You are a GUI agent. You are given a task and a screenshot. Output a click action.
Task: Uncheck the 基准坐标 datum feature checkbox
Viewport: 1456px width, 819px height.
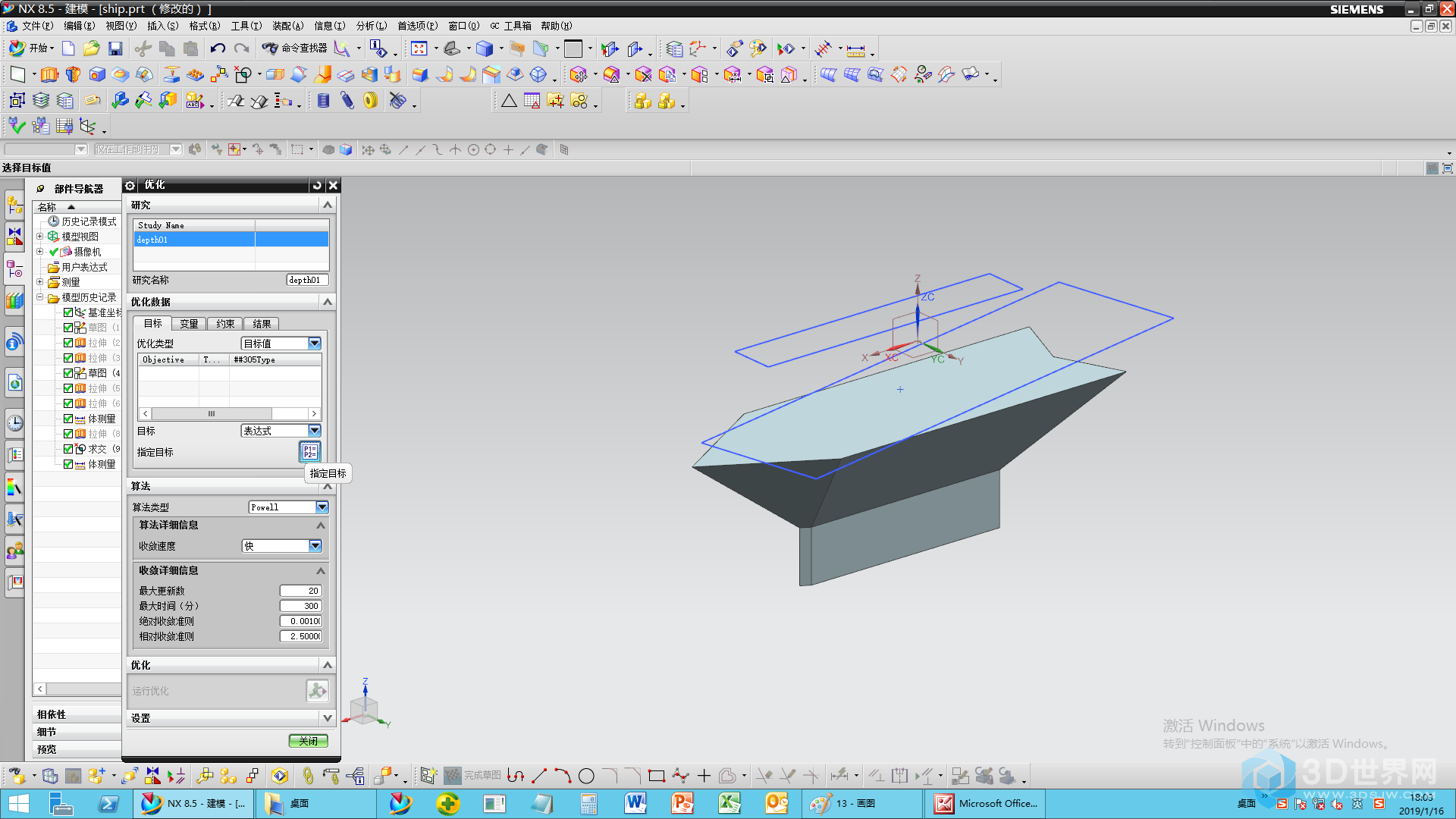click(x=68, y=312)
